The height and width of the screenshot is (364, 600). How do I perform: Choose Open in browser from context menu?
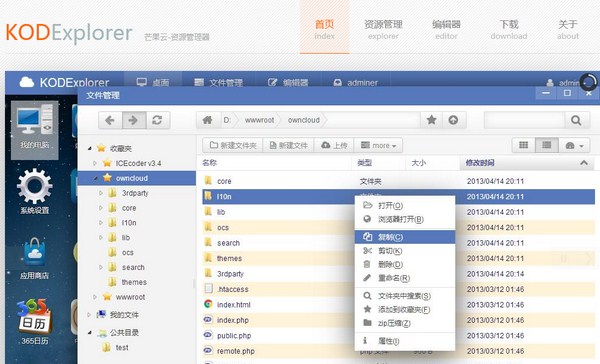point(405,219)
